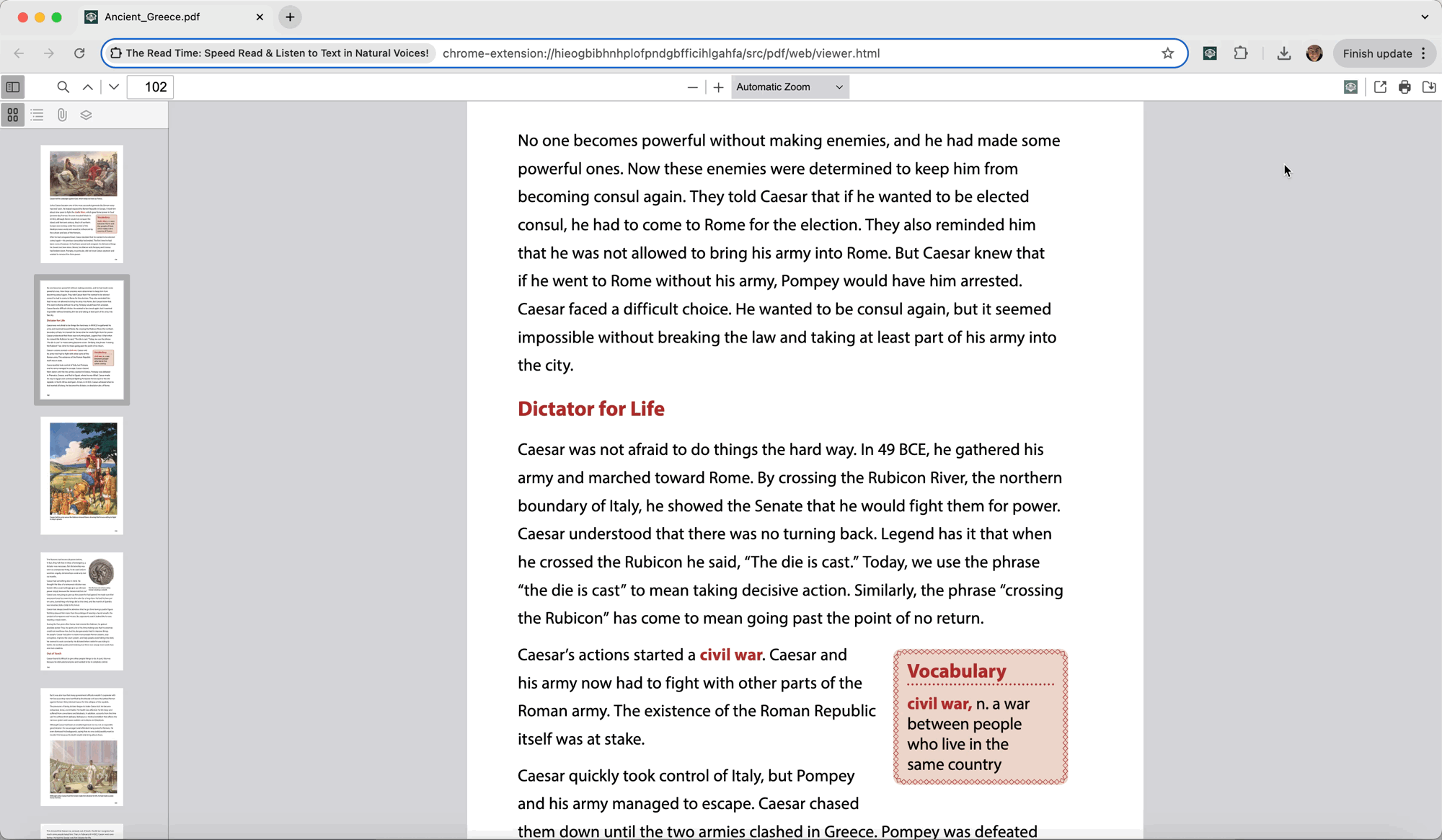Click the Read Time icon in PDF toolbar

(1350, 87)
